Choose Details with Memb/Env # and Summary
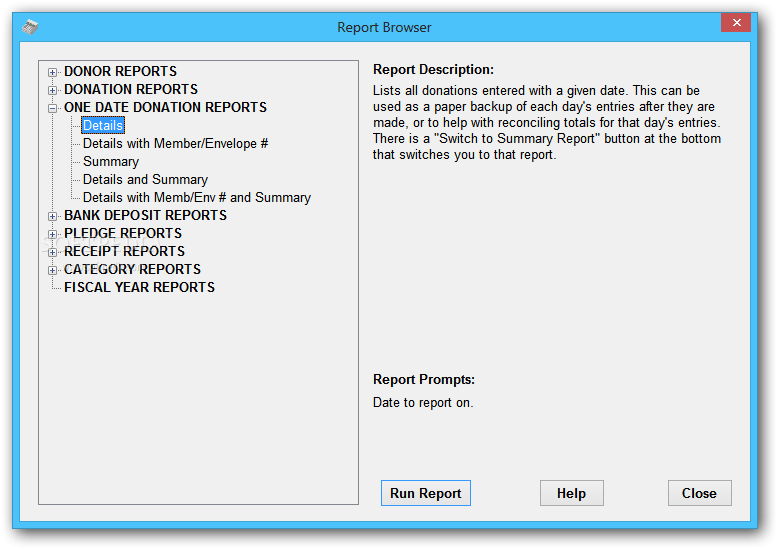Image resolution: width=778 pixels, height=549 pixels. click(196, 197)
